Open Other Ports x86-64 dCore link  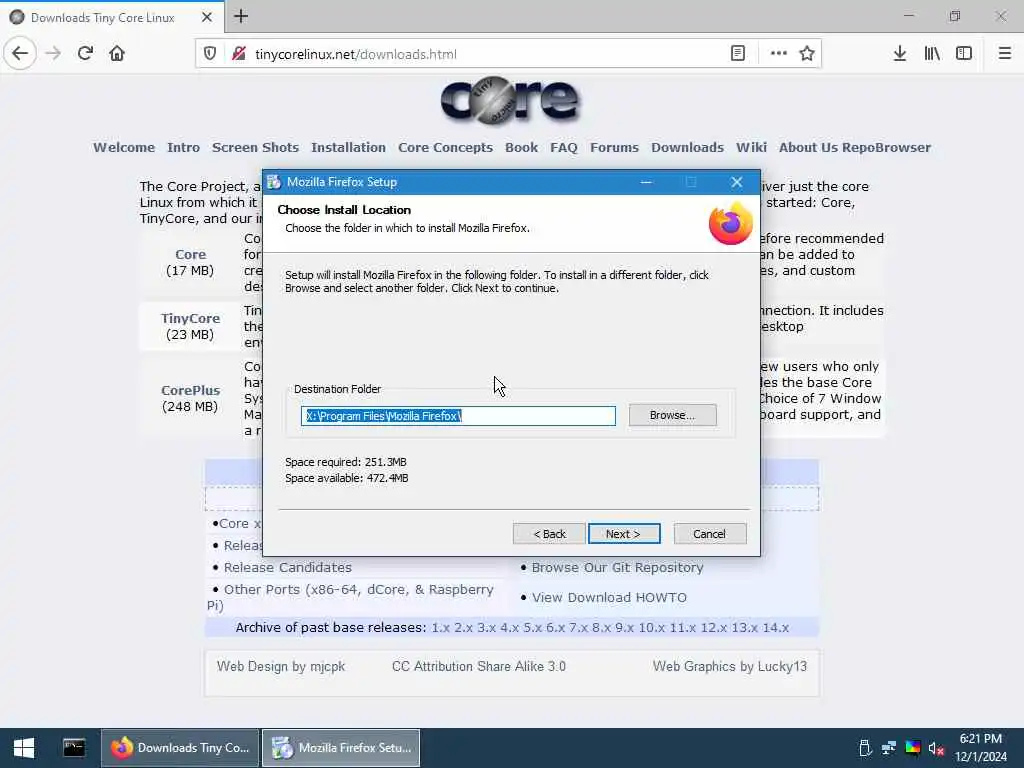(351, 597)
